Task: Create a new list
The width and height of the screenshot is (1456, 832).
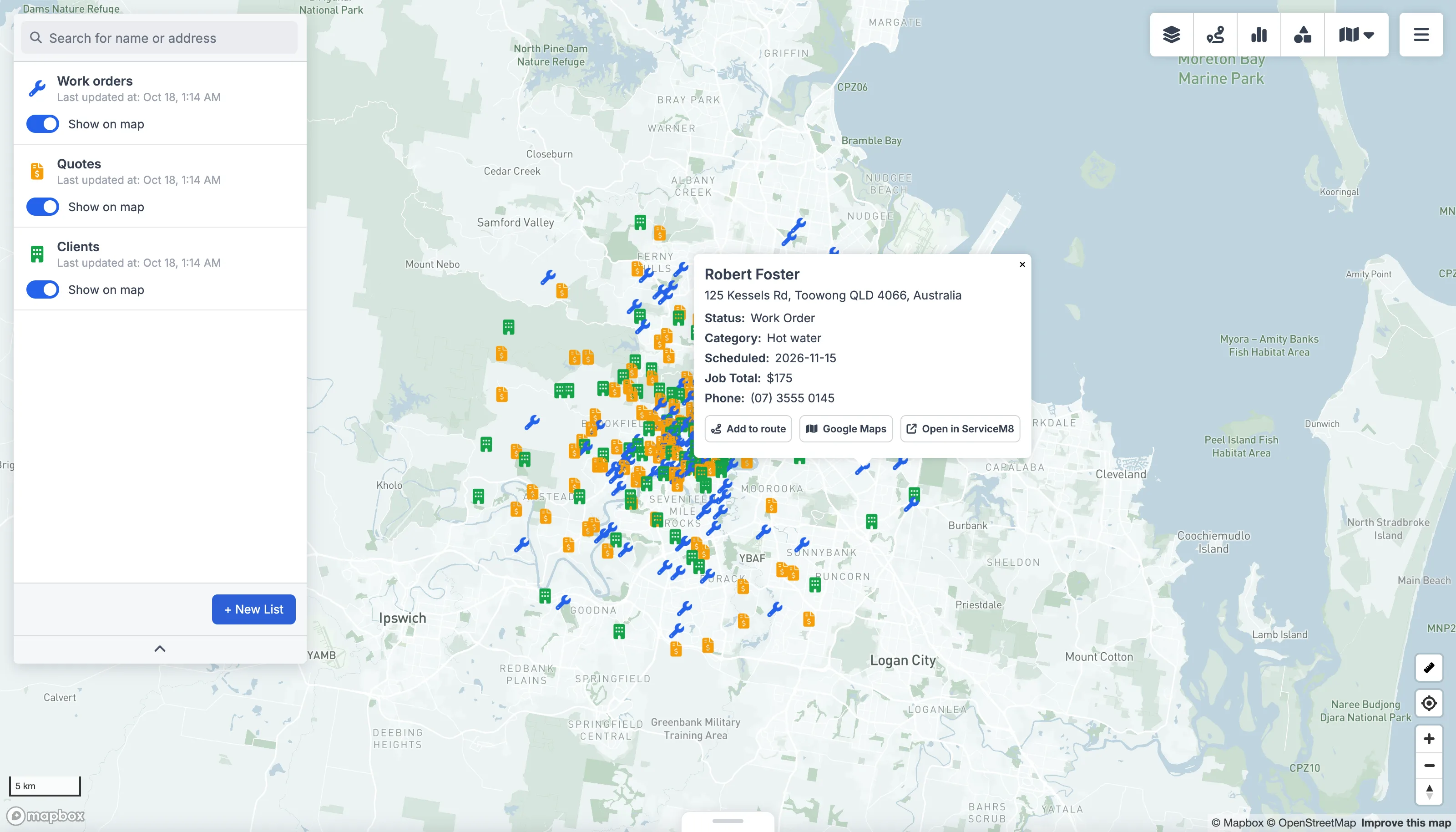Action: point(253,609)
